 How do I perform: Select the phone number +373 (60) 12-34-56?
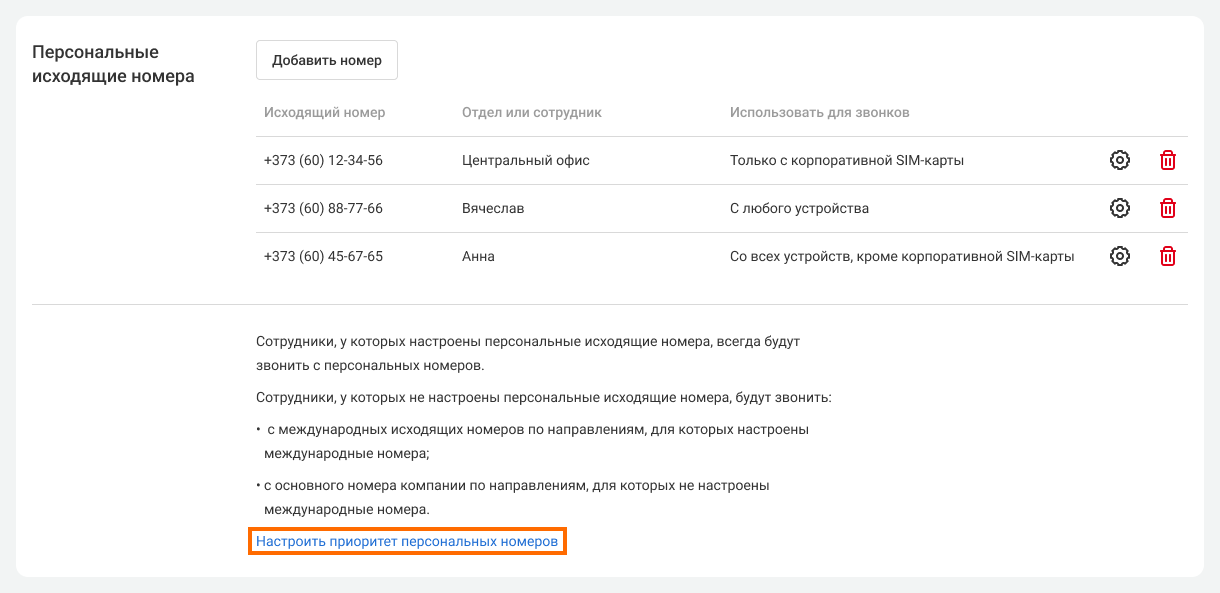[323, 160]
